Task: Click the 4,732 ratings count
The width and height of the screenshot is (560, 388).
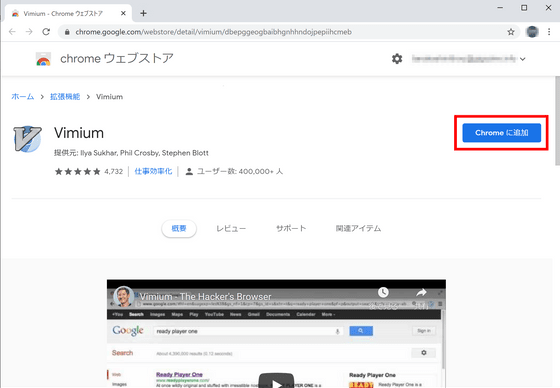Action: click(x=114, y=172)
